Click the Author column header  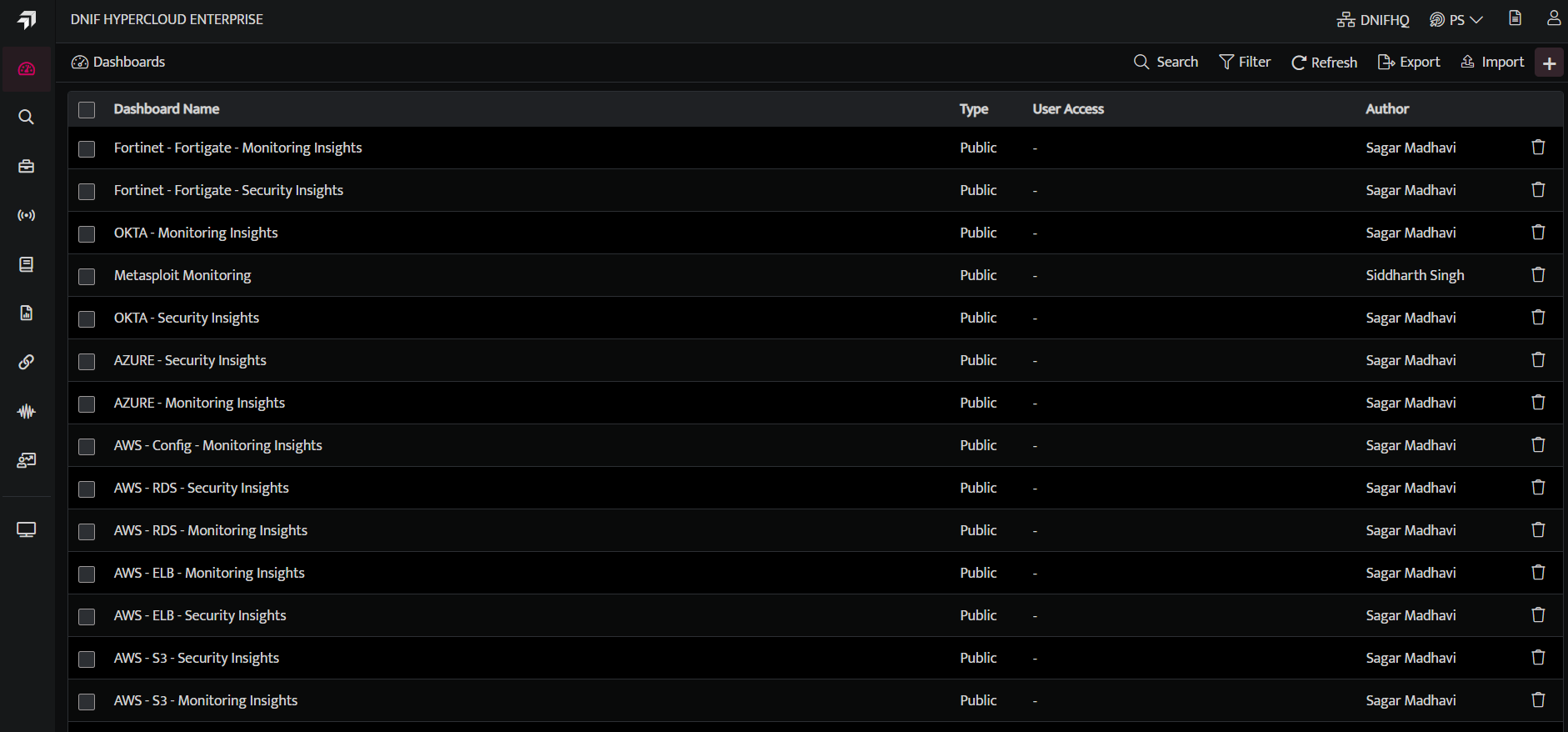click(x=1387, y=109)
